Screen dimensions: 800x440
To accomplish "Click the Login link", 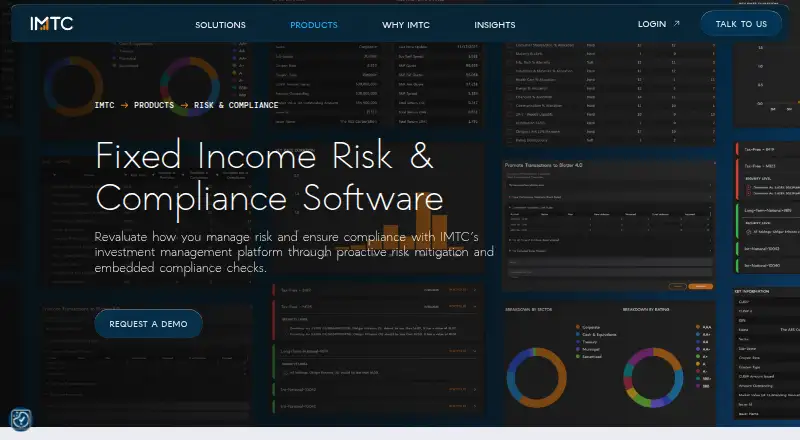I will [x=652, y=24].
